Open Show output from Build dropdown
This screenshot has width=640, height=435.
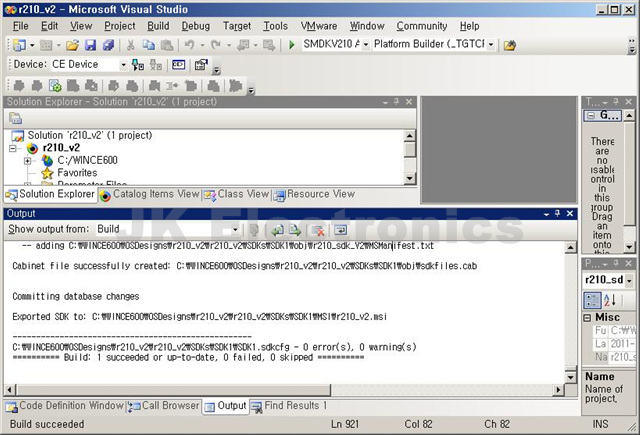tap(235, 230)
